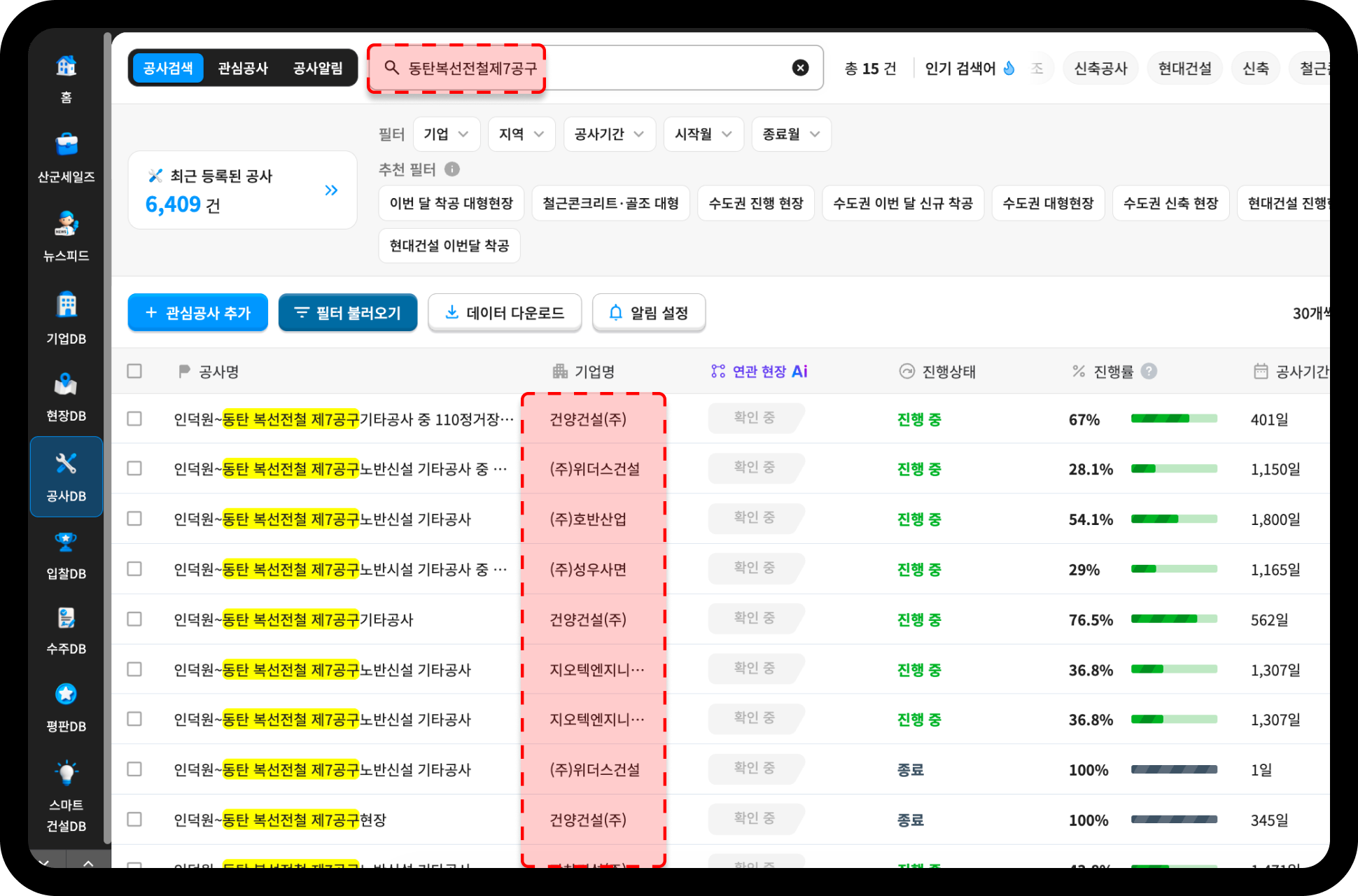Click the 진행률 help question icon
Viewport: 1358px width, 896px height.
[1149, 371]
